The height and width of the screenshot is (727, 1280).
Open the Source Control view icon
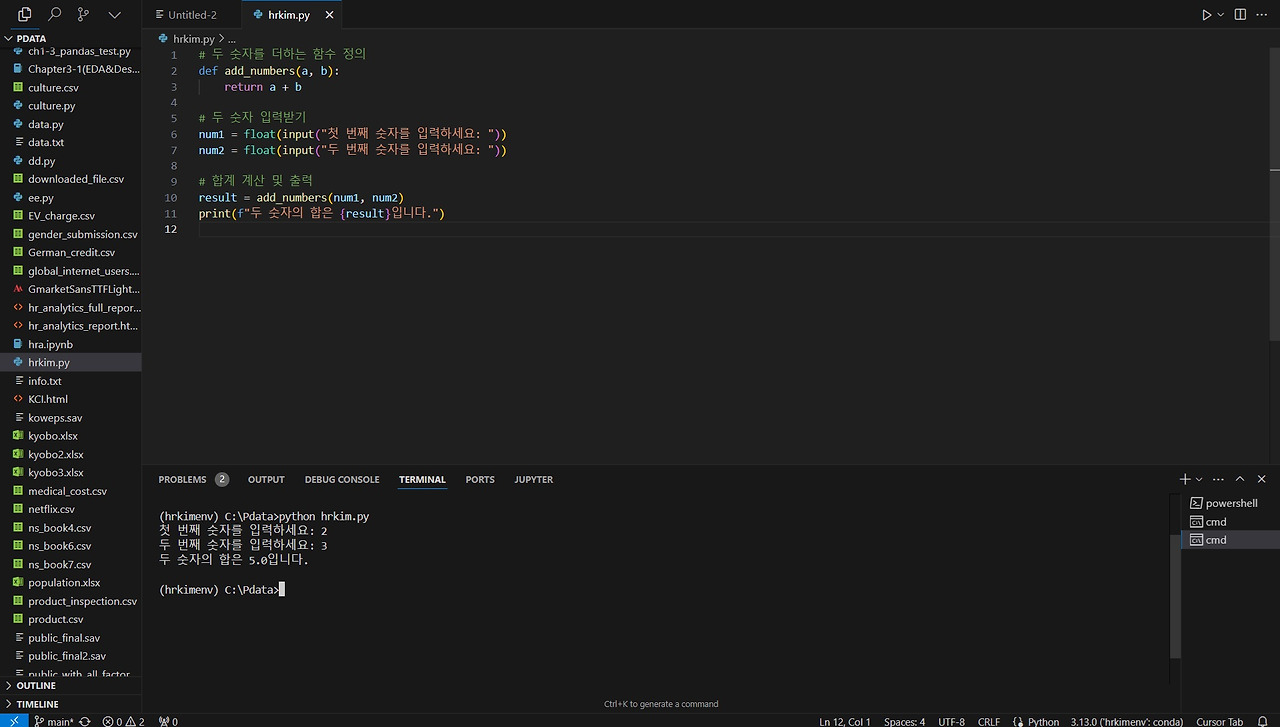pos(84,15)
